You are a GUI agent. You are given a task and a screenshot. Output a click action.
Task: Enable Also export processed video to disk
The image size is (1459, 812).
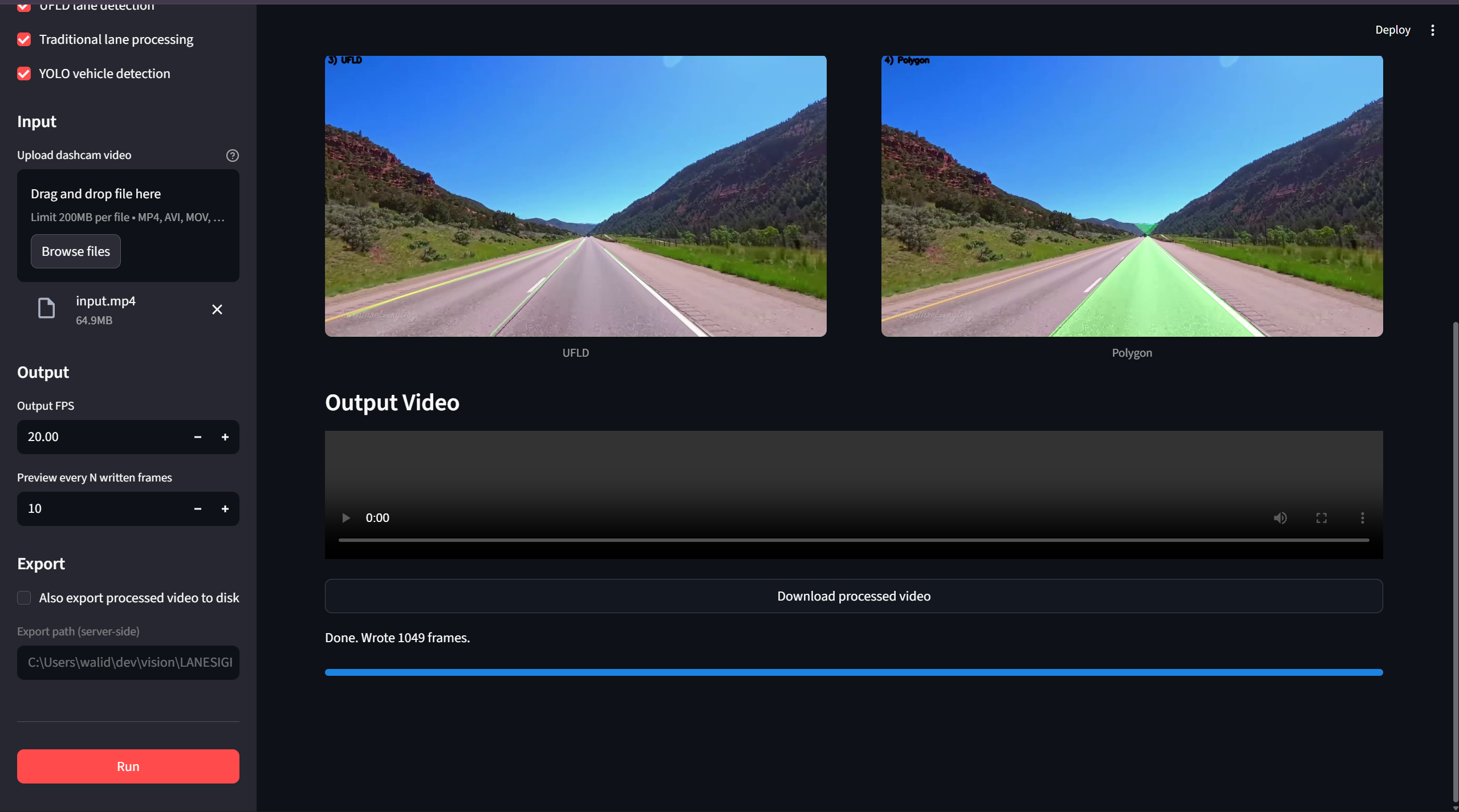[24, 598]
